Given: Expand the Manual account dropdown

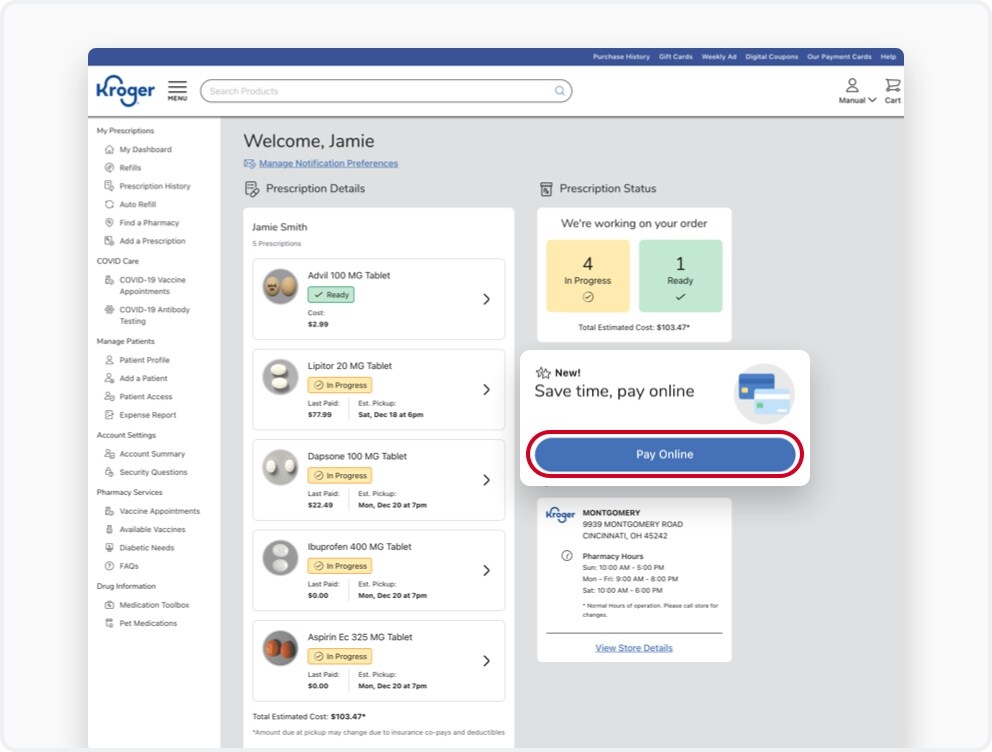Looking at the screenshot, I should click(x=857, y=91).
